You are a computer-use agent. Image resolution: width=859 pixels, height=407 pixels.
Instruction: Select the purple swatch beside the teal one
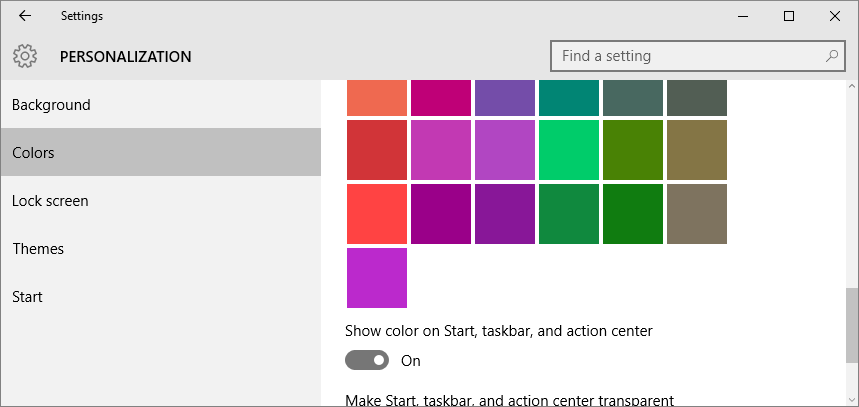point(505,97)
